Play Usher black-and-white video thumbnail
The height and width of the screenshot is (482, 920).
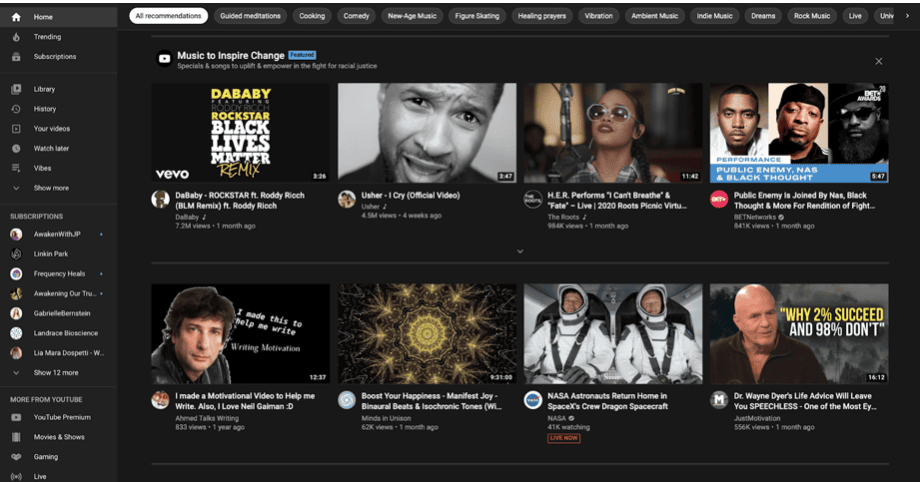point(427,133)
